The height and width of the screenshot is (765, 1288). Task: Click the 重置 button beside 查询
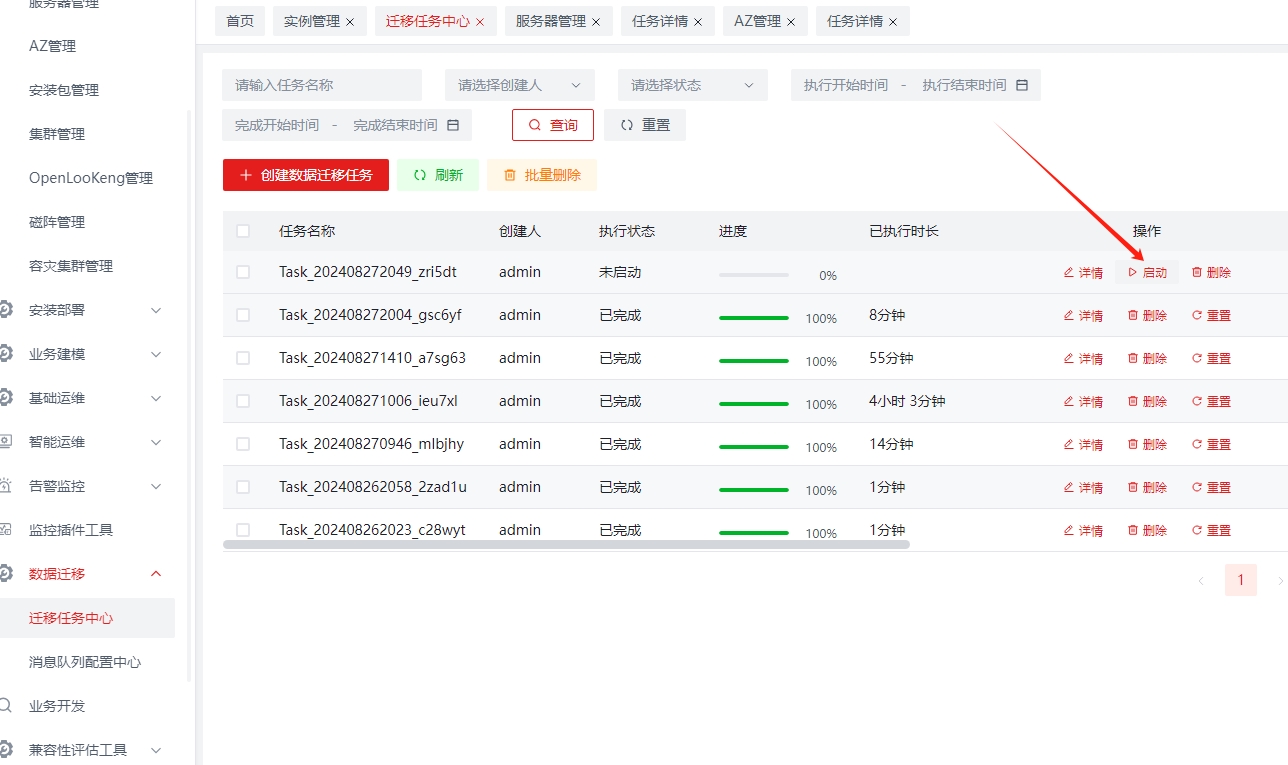pyautogui.click(x=645, y=125)
